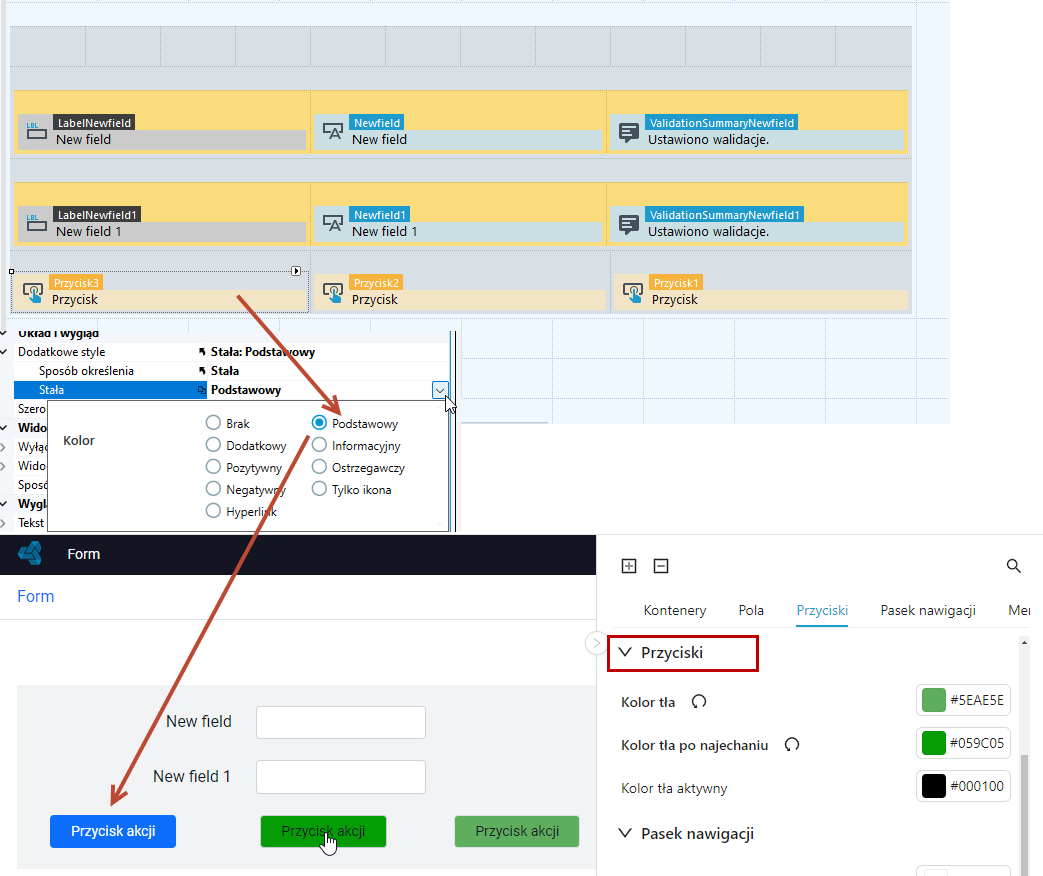Select the Brak color radio button
The image size is (1043, 876).
(x=213, y=423)
